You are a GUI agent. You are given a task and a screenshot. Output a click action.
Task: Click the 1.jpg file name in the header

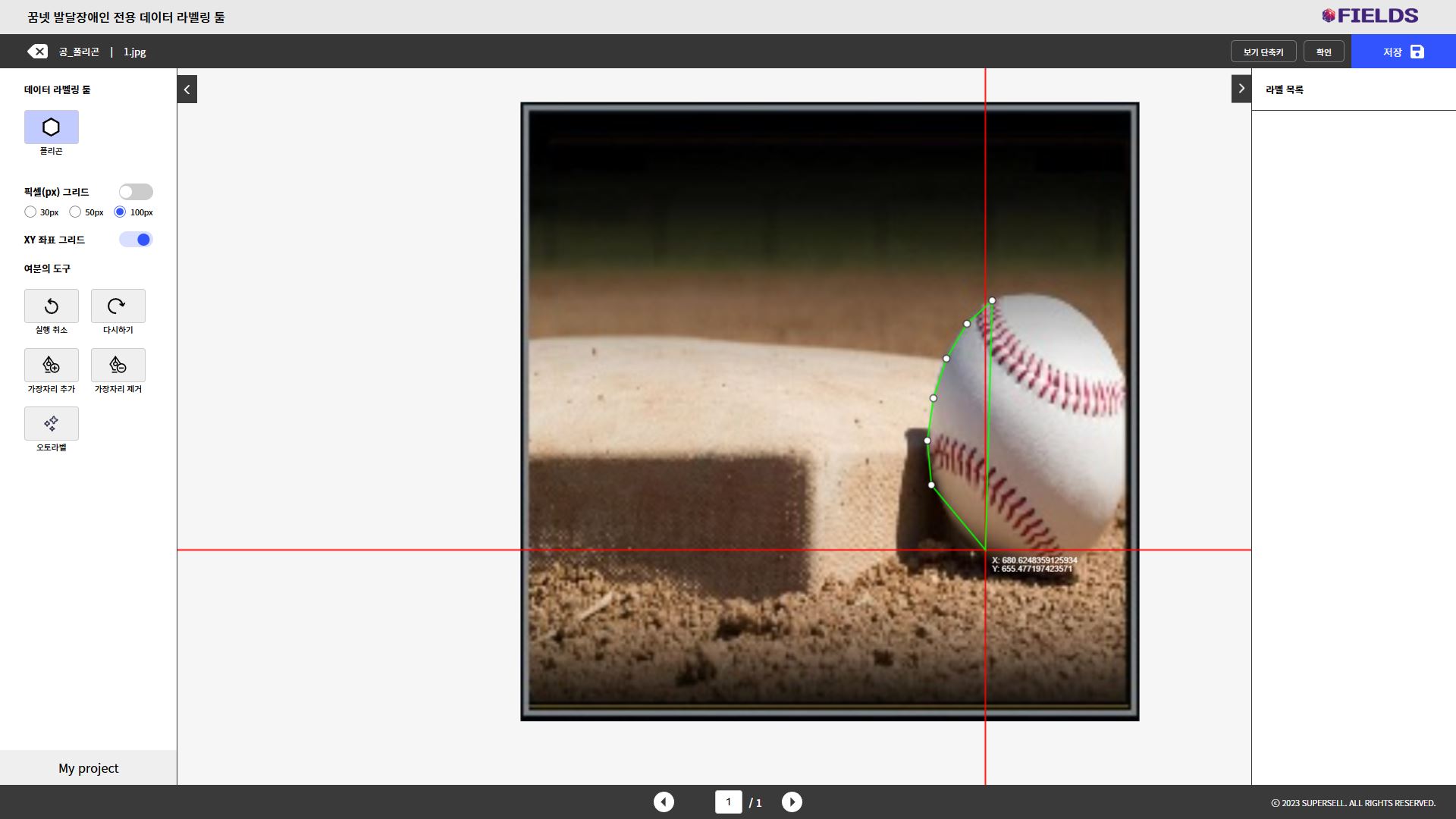[x=135, y=52]
